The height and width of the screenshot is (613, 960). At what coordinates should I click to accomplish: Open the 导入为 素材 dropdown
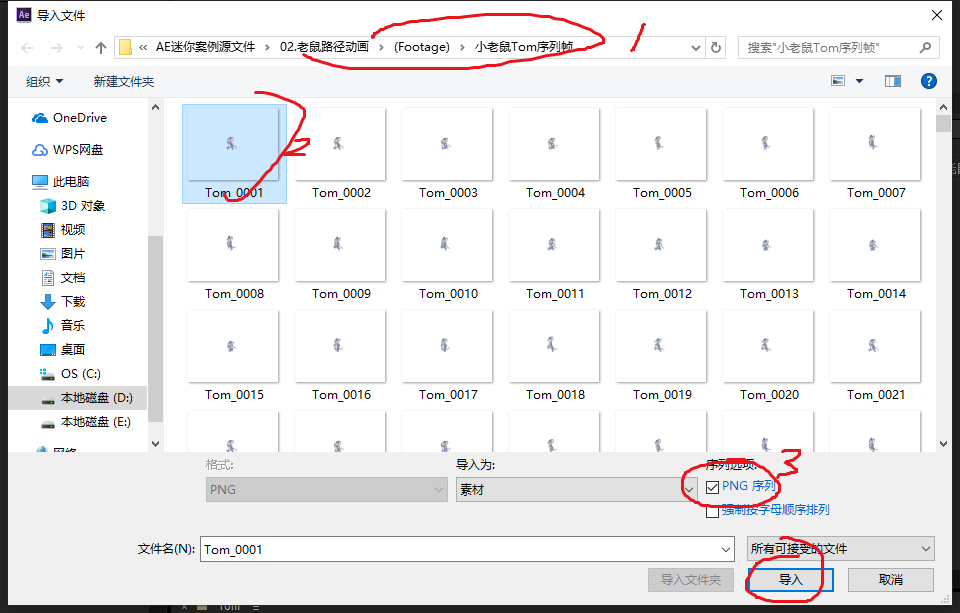(576, 490)
